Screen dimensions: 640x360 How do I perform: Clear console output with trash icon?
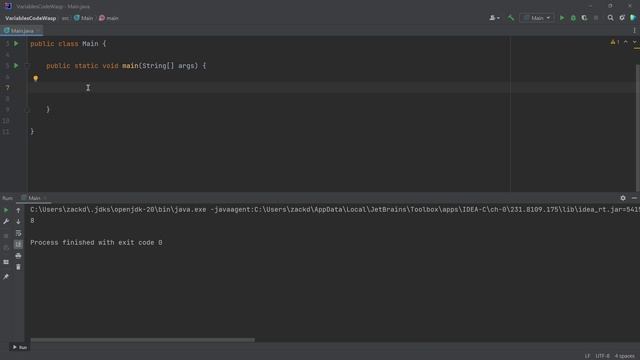[x=18, y=267]
